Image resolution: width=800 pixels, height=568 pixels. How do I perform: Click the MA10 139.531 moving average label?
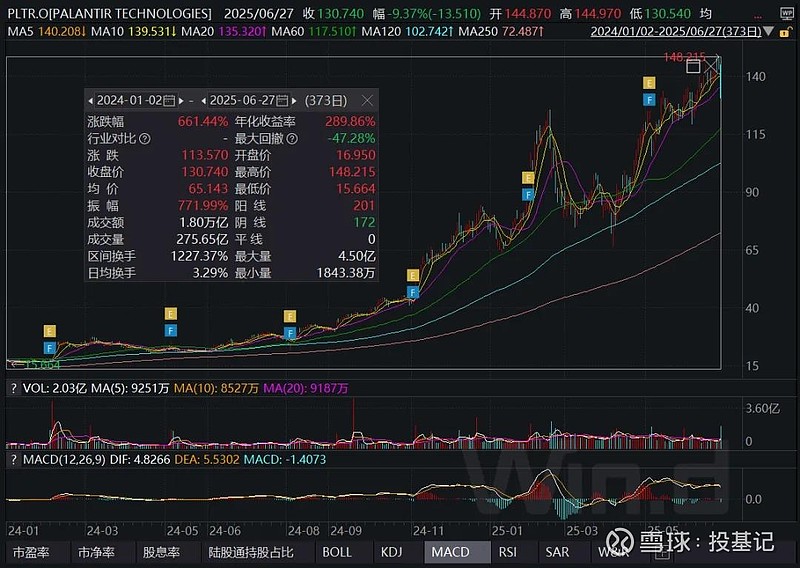pos(134,32)
